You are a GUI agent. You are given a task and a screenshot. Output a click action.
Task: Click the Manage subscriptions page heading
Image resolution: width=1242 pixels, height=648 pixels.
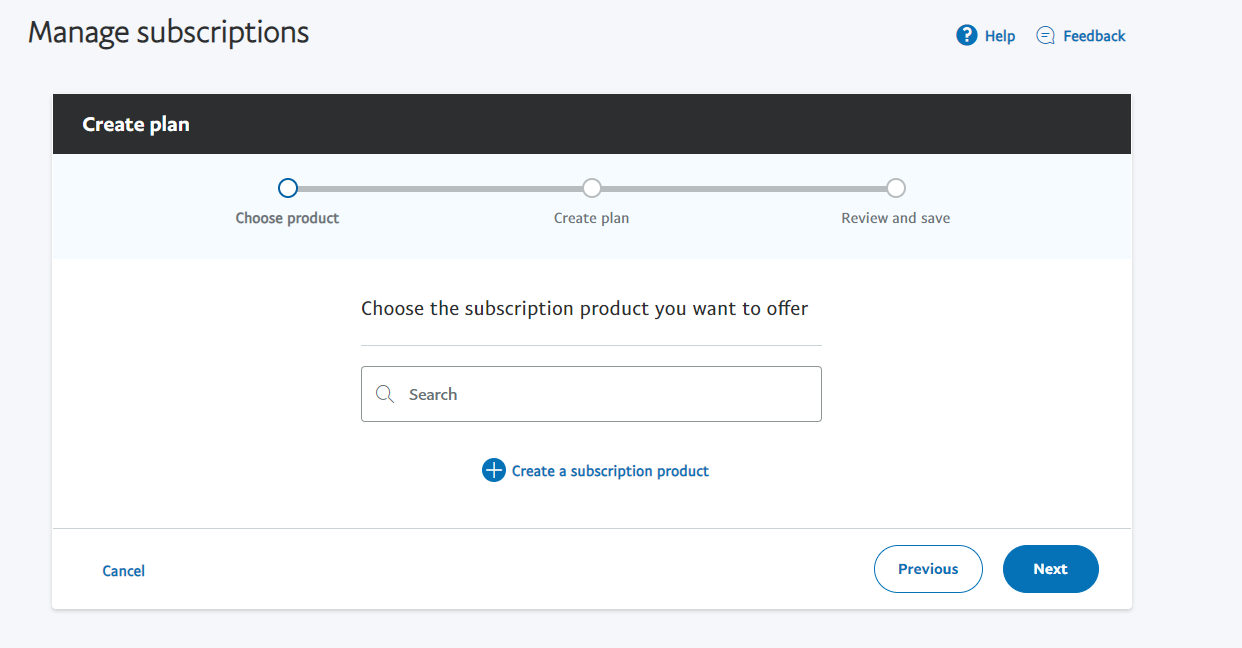coord(168,32)
